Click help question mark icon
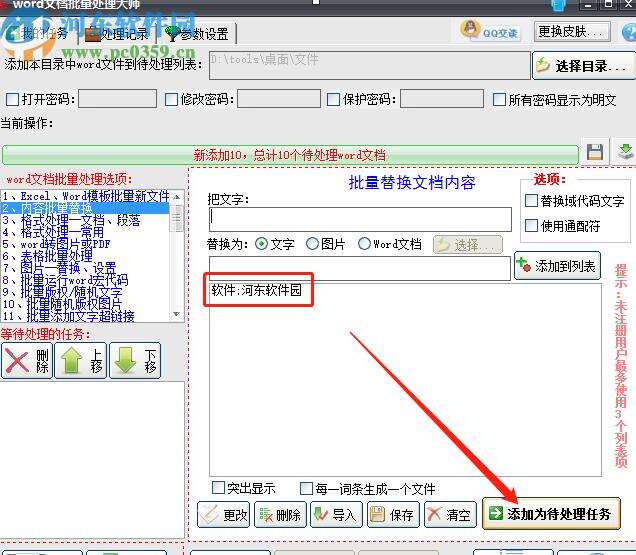 coord(630,32)
